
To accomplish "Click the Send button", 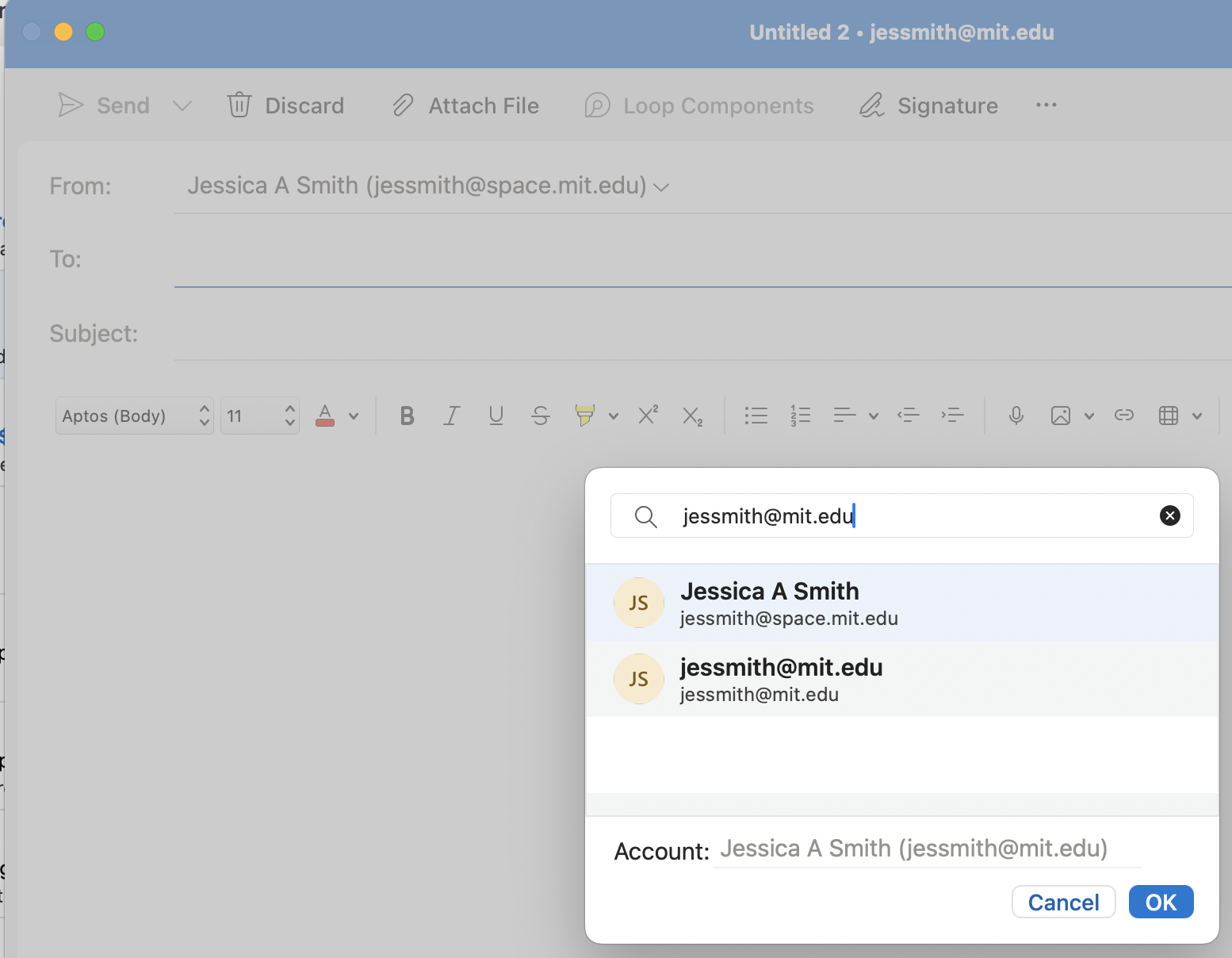I will coord(104,105).
